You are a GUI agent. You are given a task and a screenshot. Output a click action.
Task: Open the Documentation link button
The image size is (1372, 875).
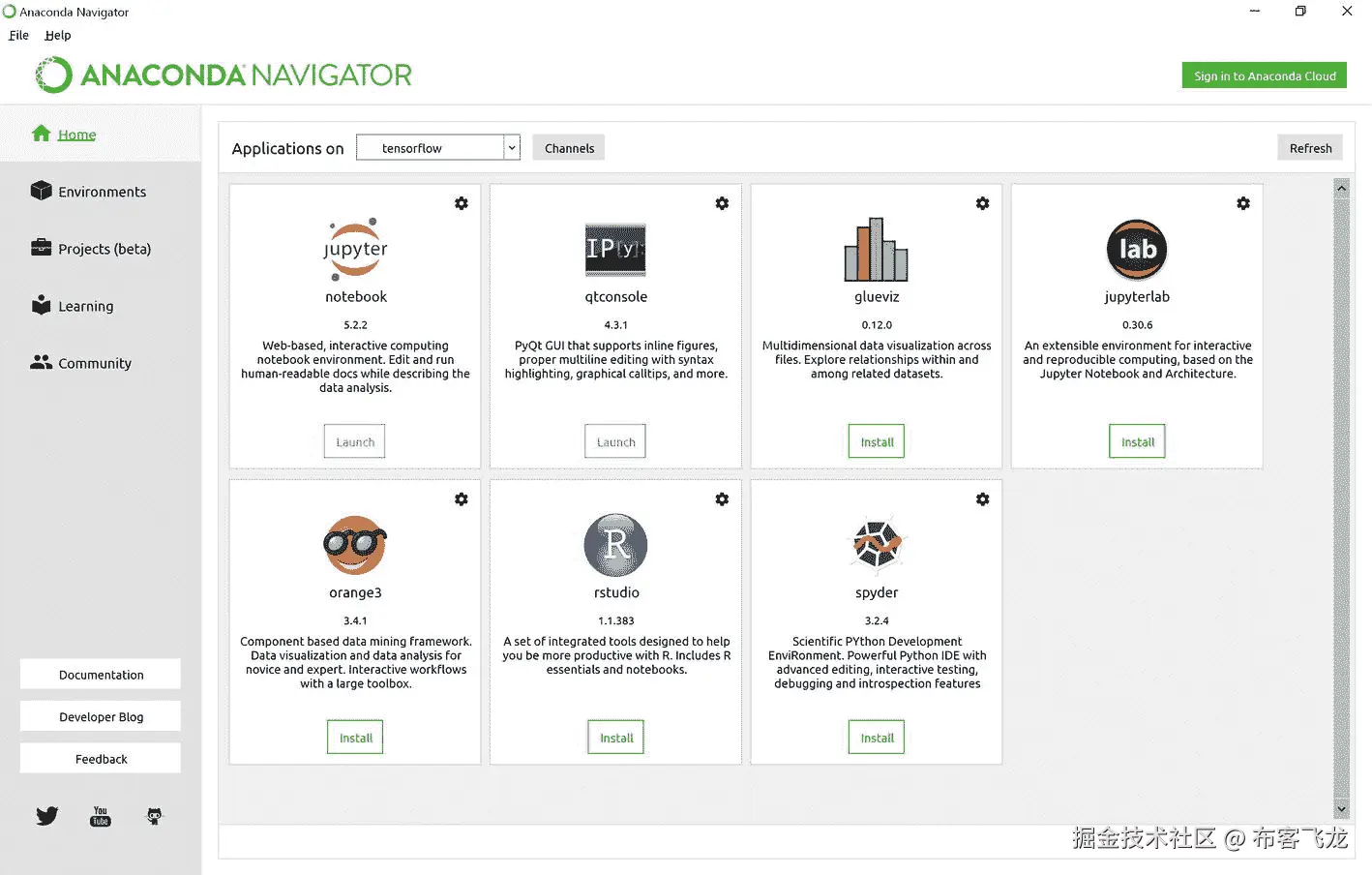pos(101,675)
